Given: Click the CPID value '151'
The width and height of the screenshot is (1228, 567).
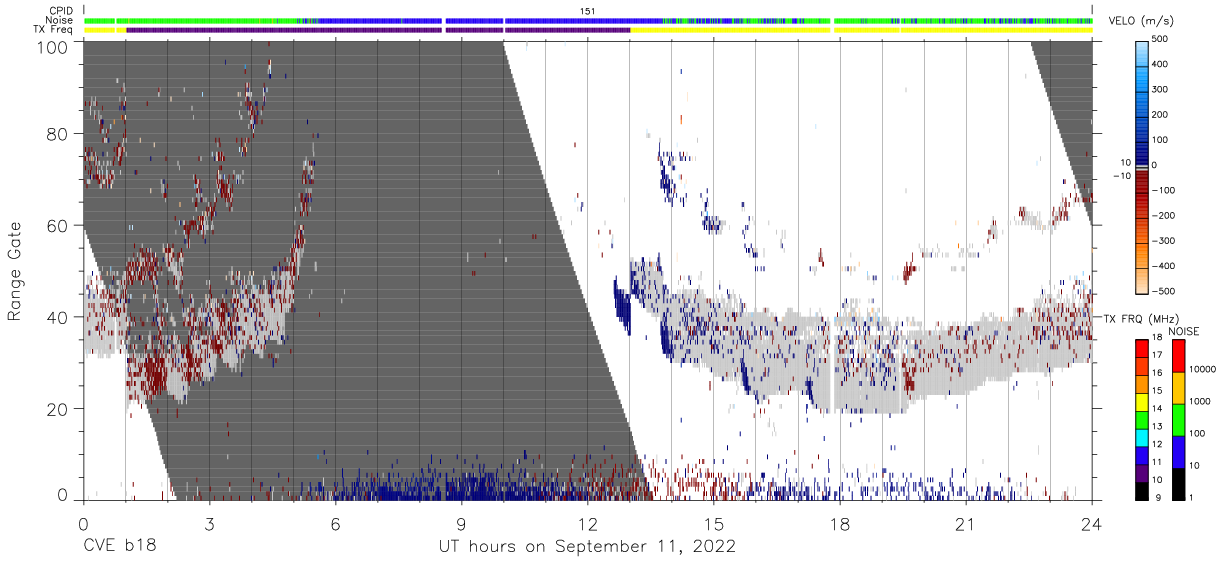Looking at the screenshot, I should click(x=588, y=11).
